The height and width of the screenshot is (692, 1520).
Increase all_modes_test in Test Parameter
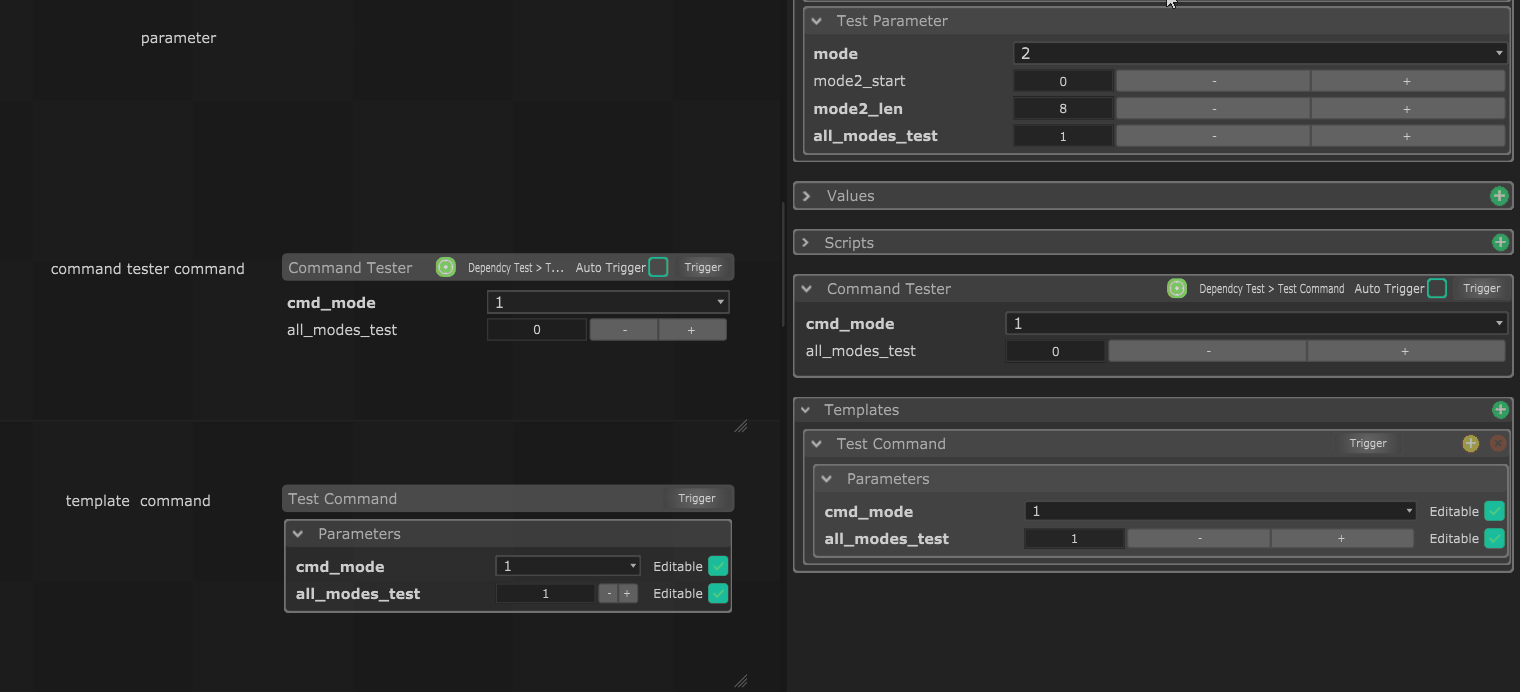(x=1408, y=135)
